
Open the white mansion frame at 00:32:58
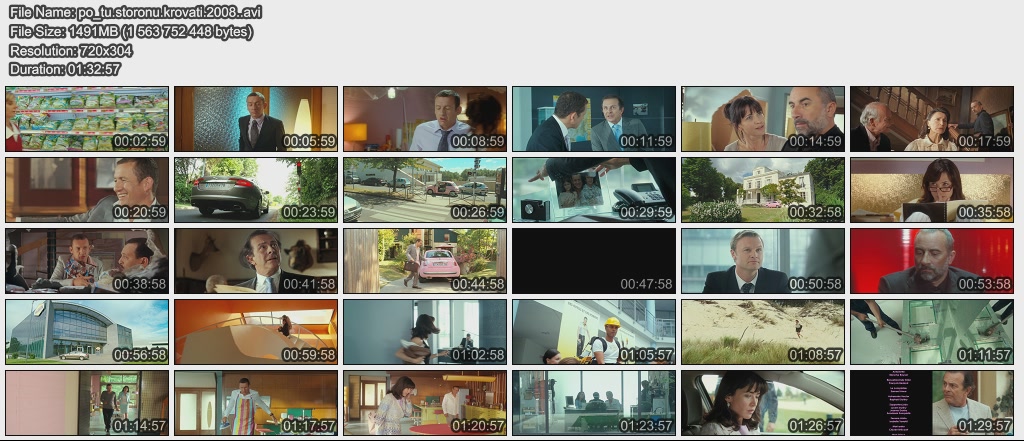763,190
